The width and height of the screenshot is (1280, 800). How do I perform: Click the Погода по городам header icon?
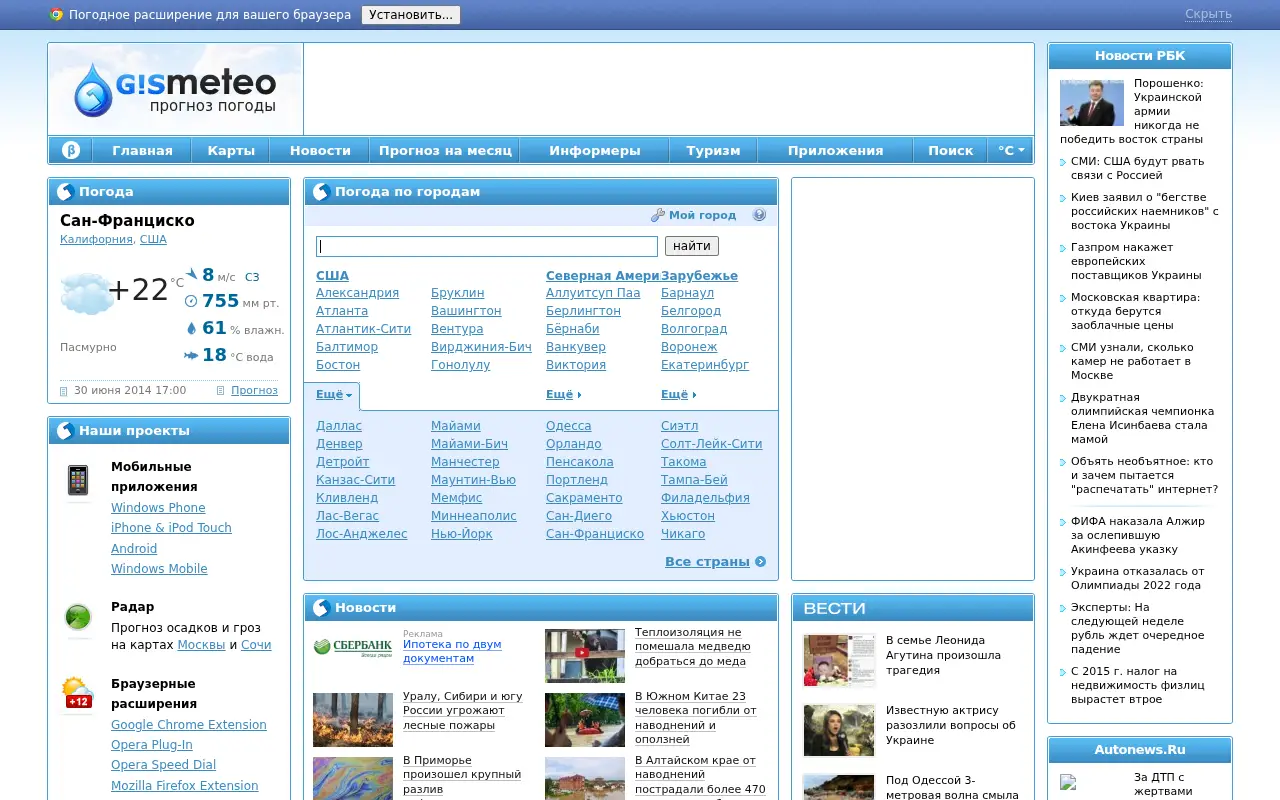click(x=321, y=192)
